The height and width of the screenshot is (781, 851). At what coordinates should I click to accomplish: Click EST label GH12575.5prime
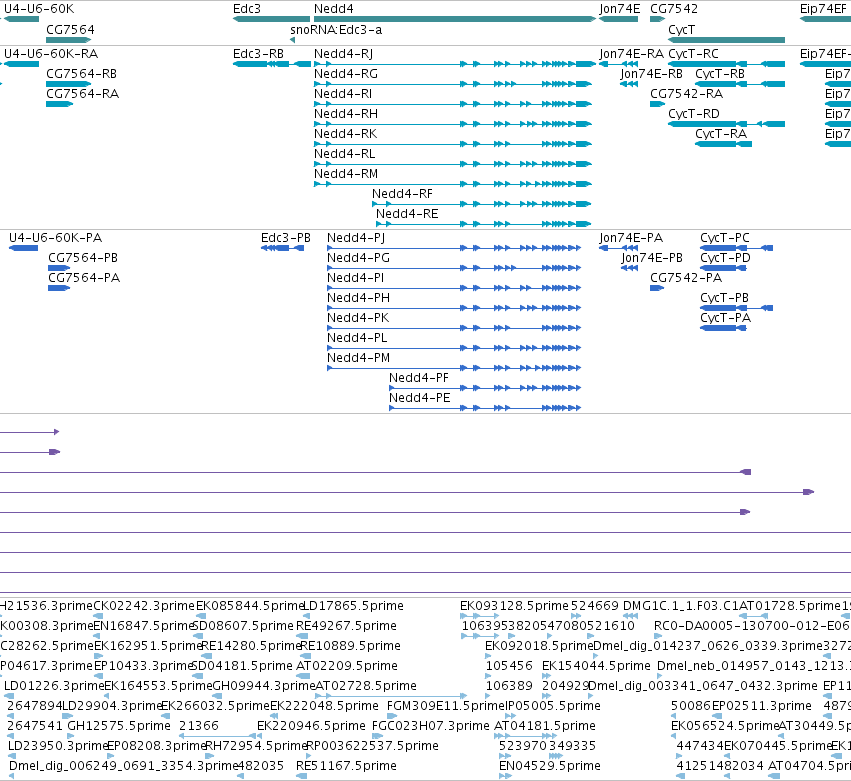119,726
